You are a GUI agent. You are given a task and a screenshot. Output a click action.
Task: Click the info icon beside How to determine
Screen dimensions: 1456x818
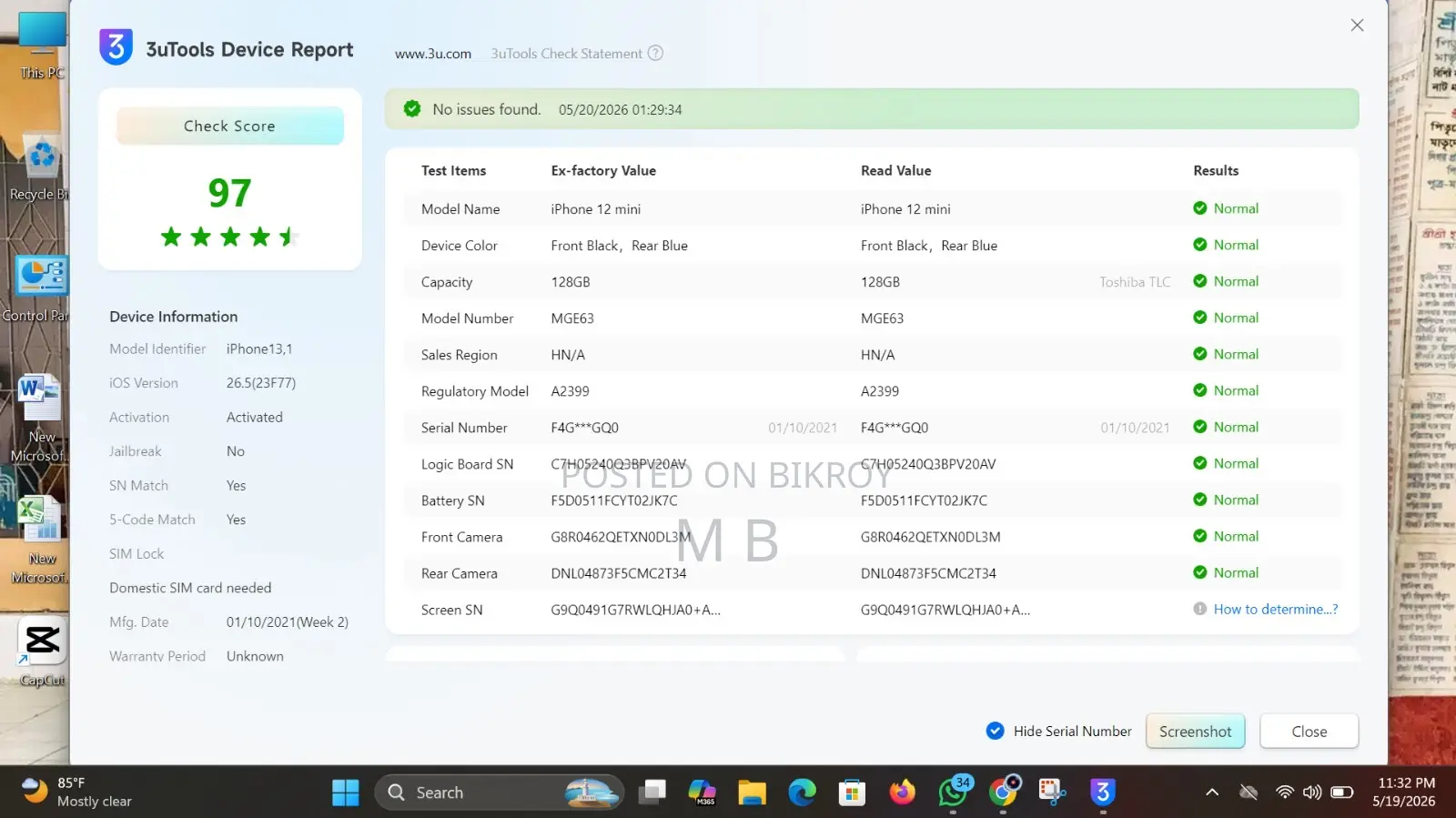point(1200,610)
